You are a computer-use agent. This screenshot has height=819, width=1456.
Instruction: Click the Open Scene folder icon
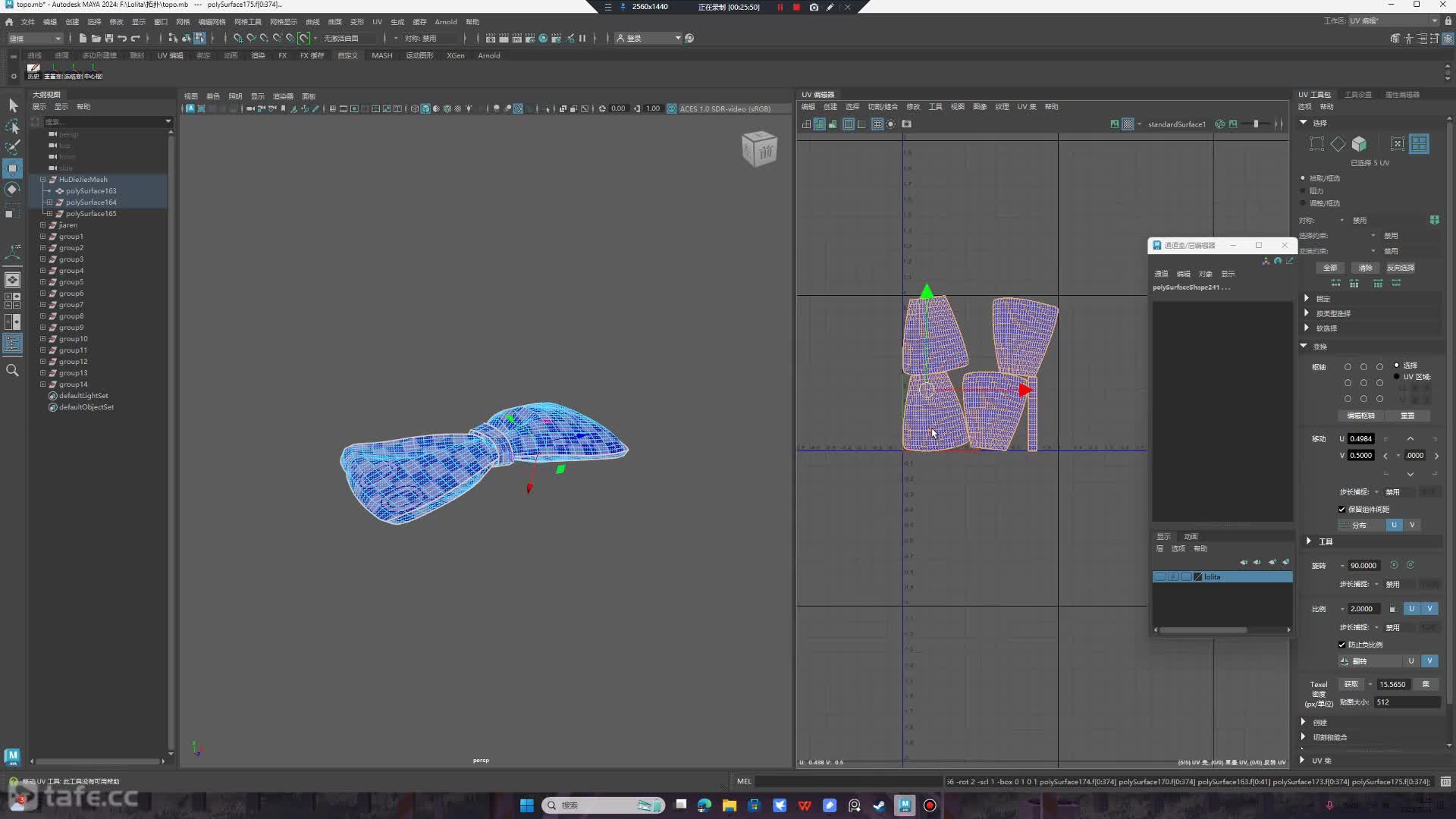tap(96, 38)
